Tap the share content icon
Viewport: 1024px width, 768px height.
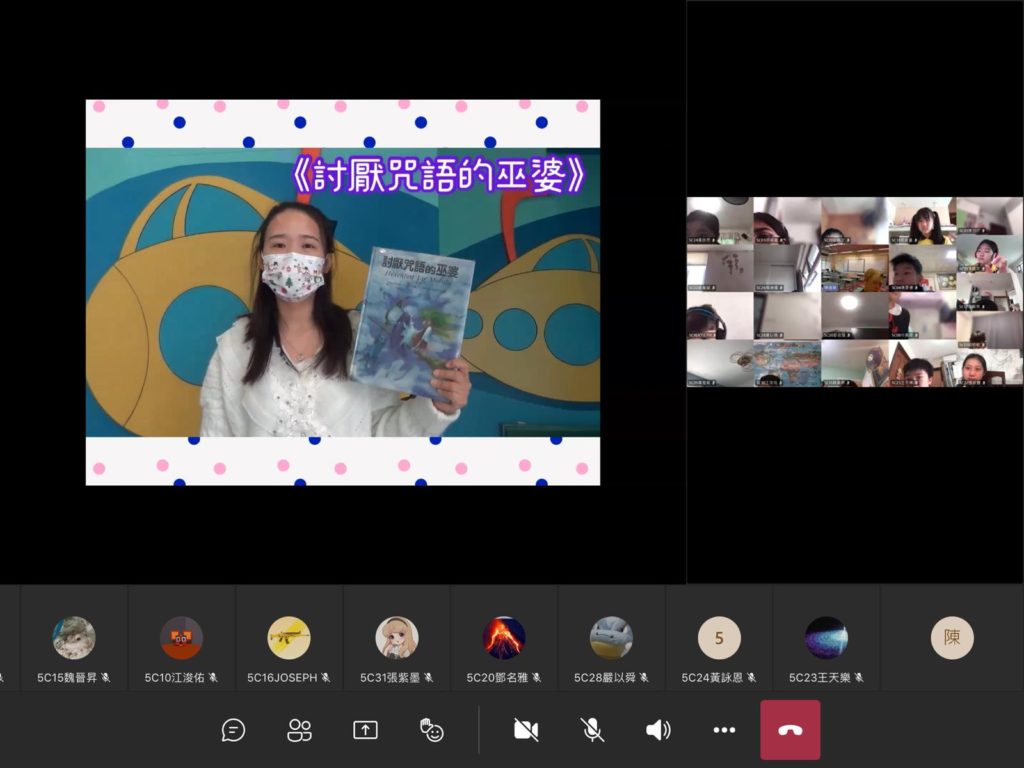pyautogui.click(x=365, y=730)
